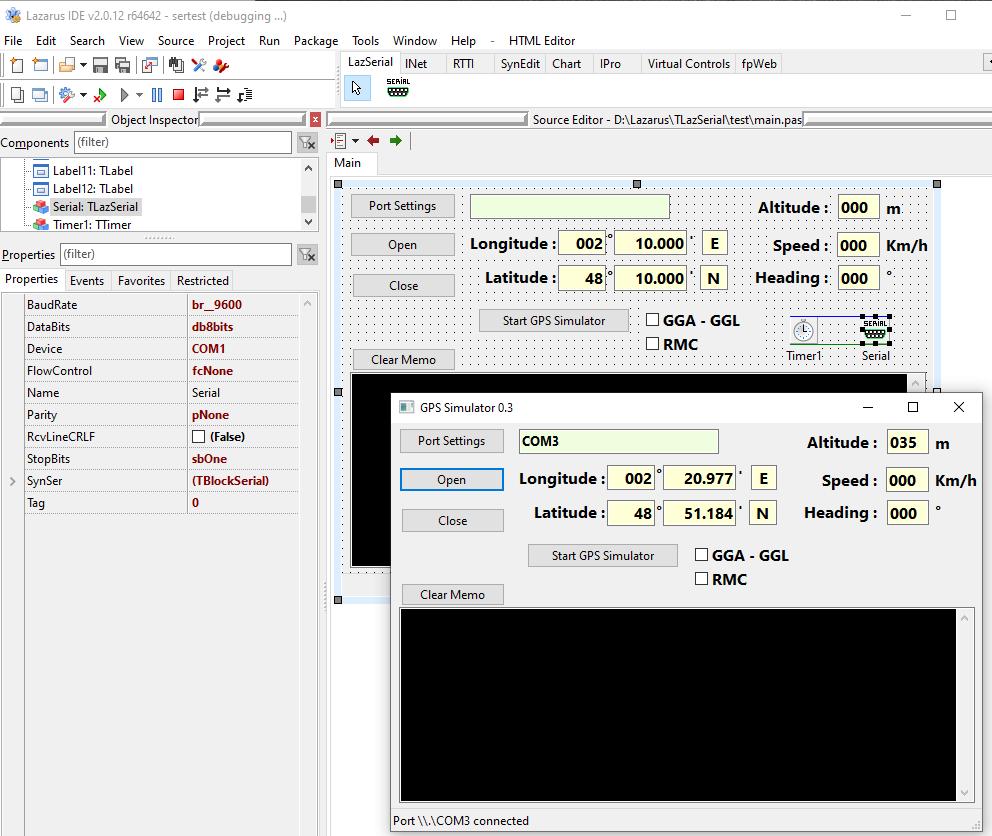Click the grey Run play icon
This screenshot has width=992, height=836.
pyautogui.click(x=125, y=95)
